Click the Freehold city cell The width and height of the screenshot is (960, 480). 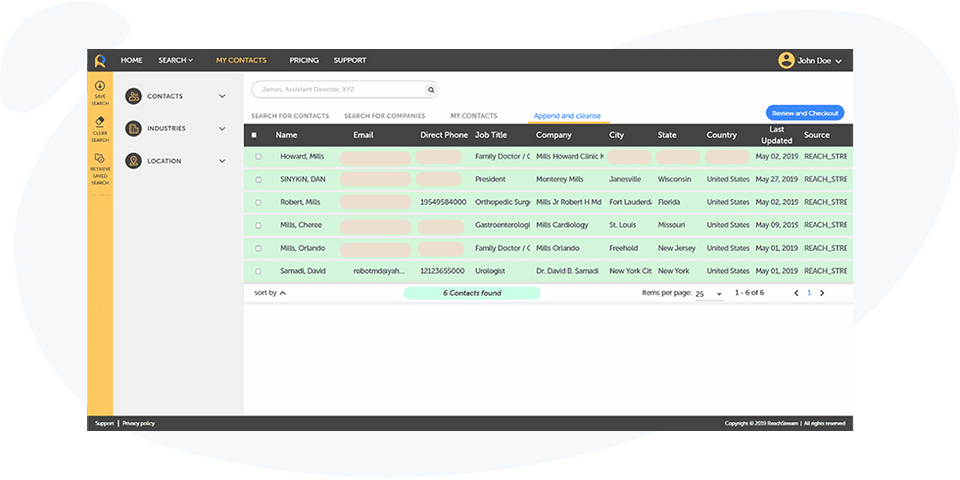click(x=623, y=248)
